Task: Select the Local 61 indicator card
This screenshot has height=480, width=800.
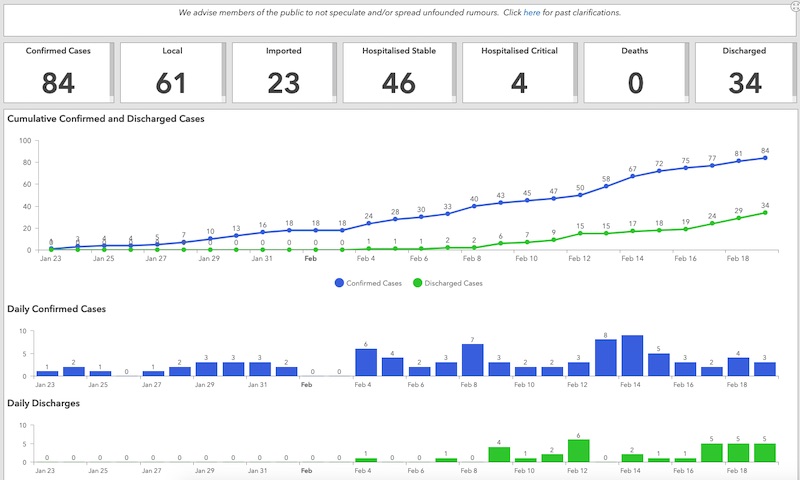Action: [x=172, y=72]
